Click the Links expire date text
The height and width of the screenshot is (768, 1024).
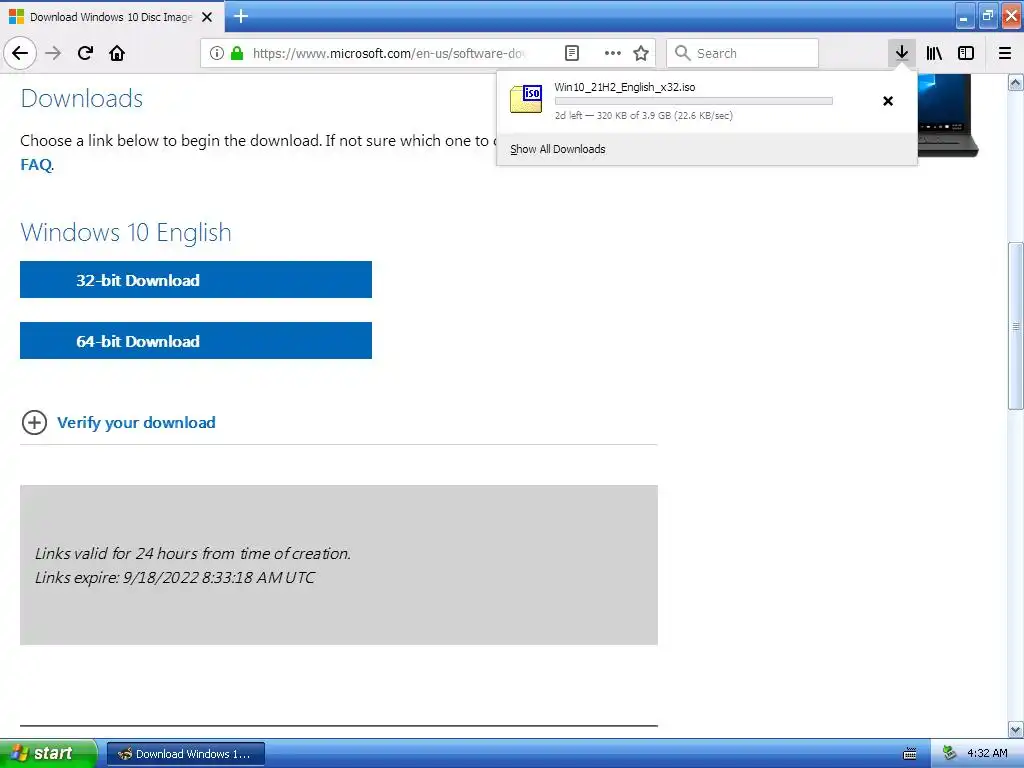click(175, 577)
